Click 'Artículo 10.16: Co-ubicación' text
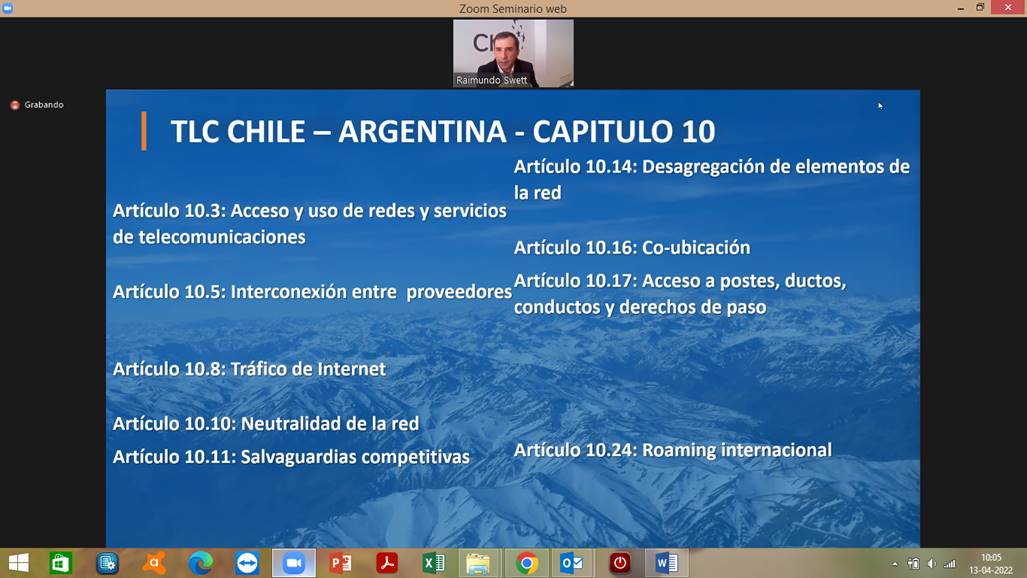 click(x=632, y=248)
